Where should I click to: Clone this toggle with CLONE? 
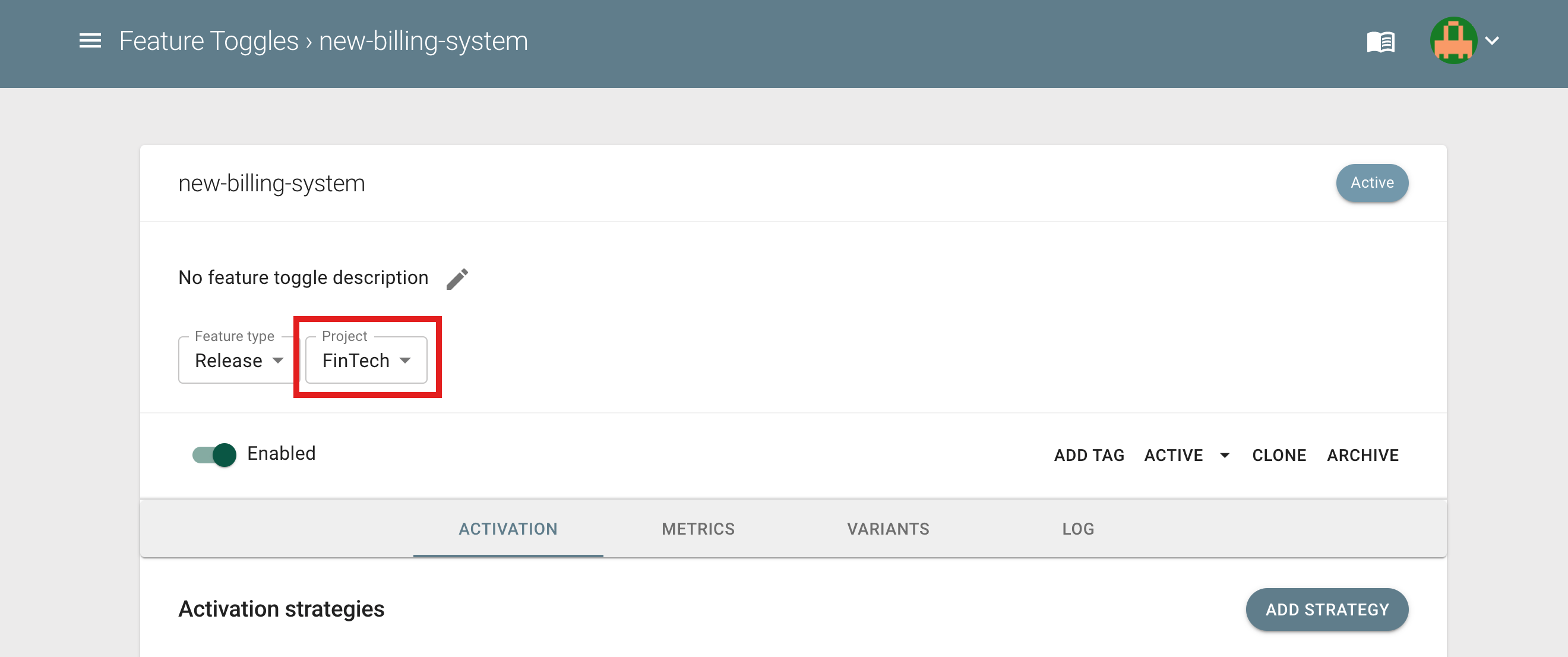point(1279,455)
